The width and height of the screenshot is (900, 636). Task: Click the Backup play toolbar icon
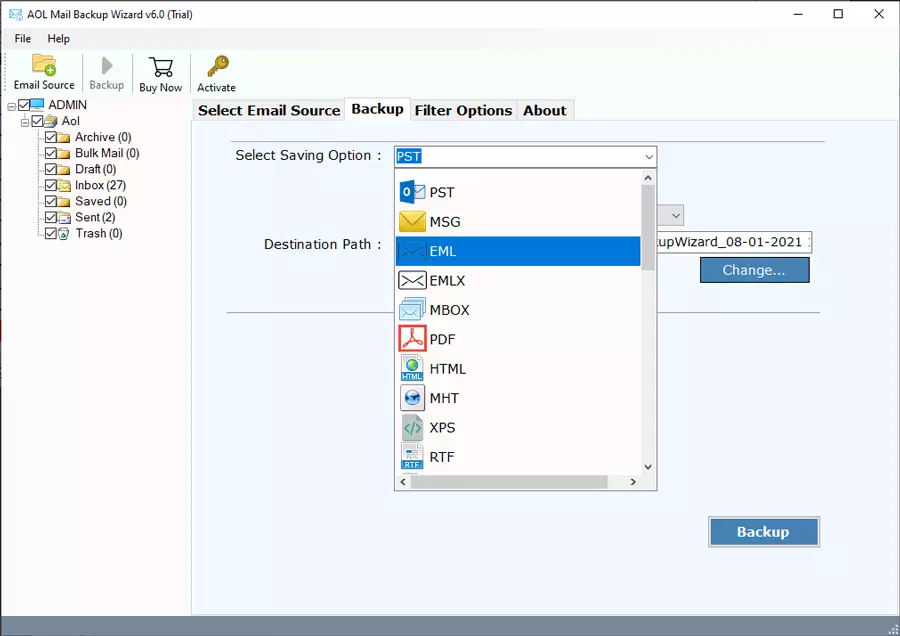click(x=107, y=65)
